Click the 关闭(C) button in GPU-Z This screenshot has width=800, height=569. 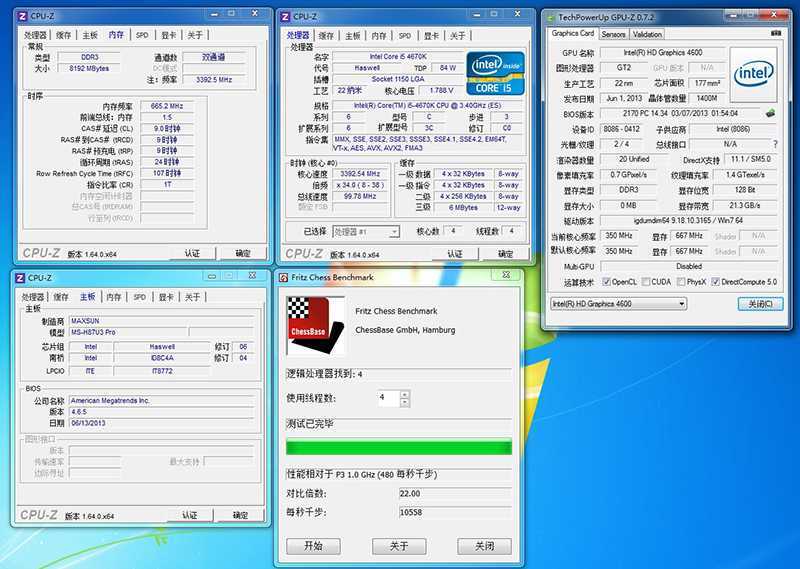point(760,304)
